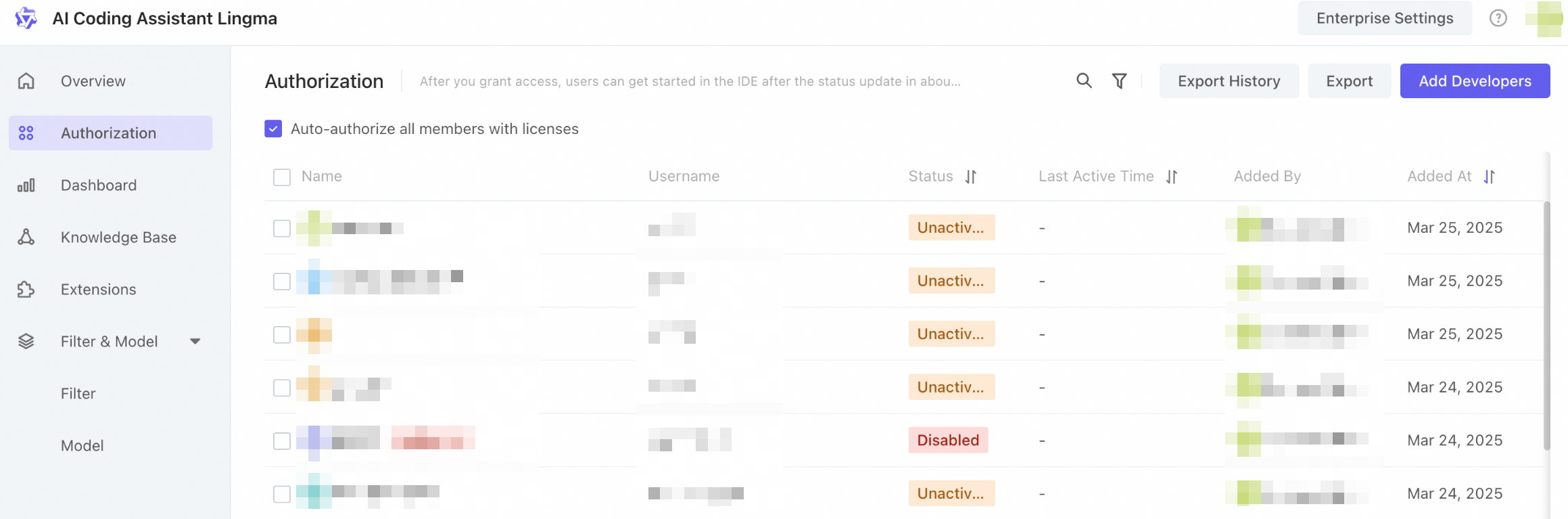Click the Overview home icon

pyautogui.click(x=26, y=81)
